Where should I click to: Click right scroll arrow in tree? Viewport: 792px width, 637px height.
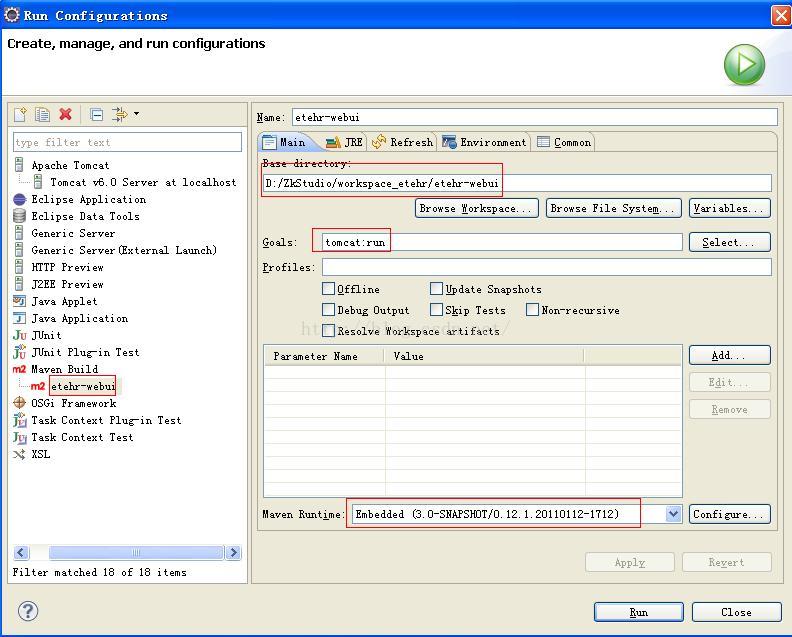click(x=233, y=552)
